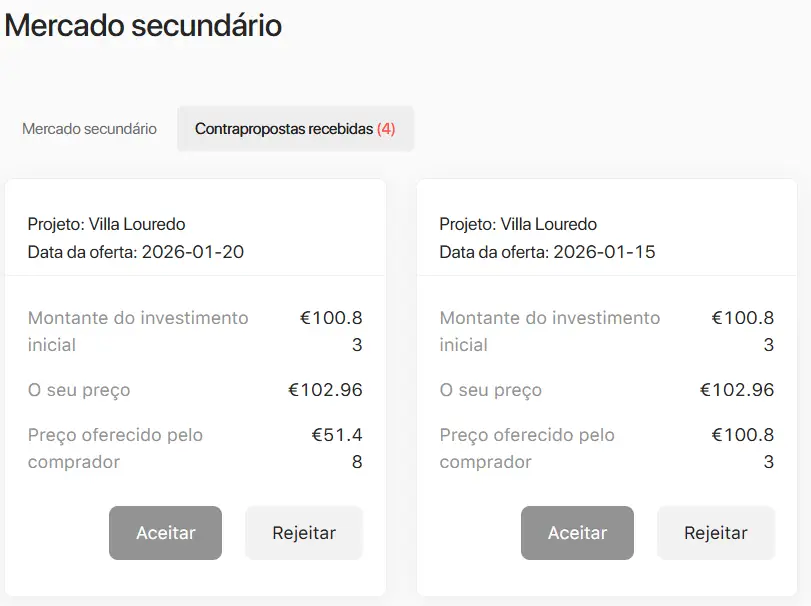
Task: Click the Mercado secundário page heading
Action: (143, 26)
